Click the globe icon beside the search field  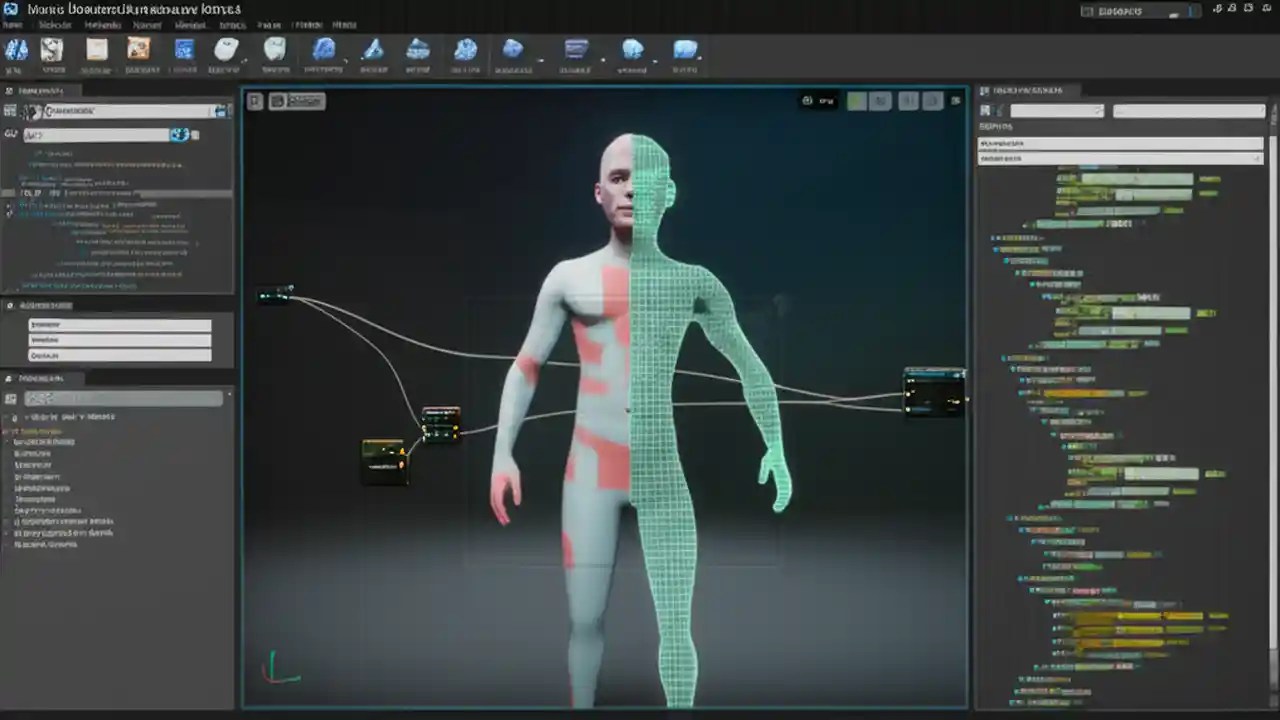(x=179, y=134)
